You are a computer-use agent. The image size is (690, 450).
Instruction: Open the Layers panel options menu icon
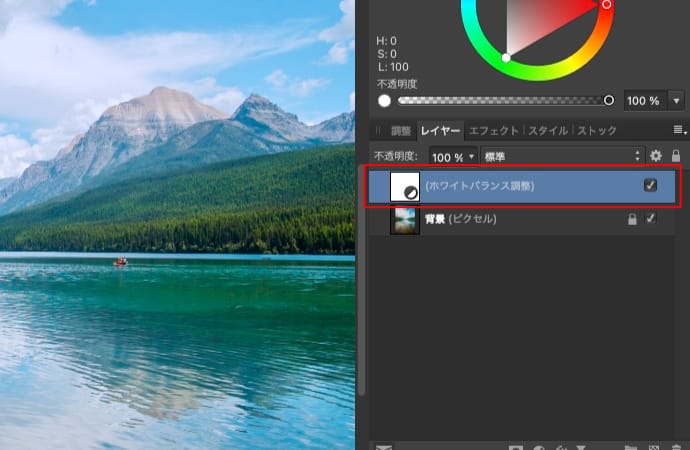[679, 131]
